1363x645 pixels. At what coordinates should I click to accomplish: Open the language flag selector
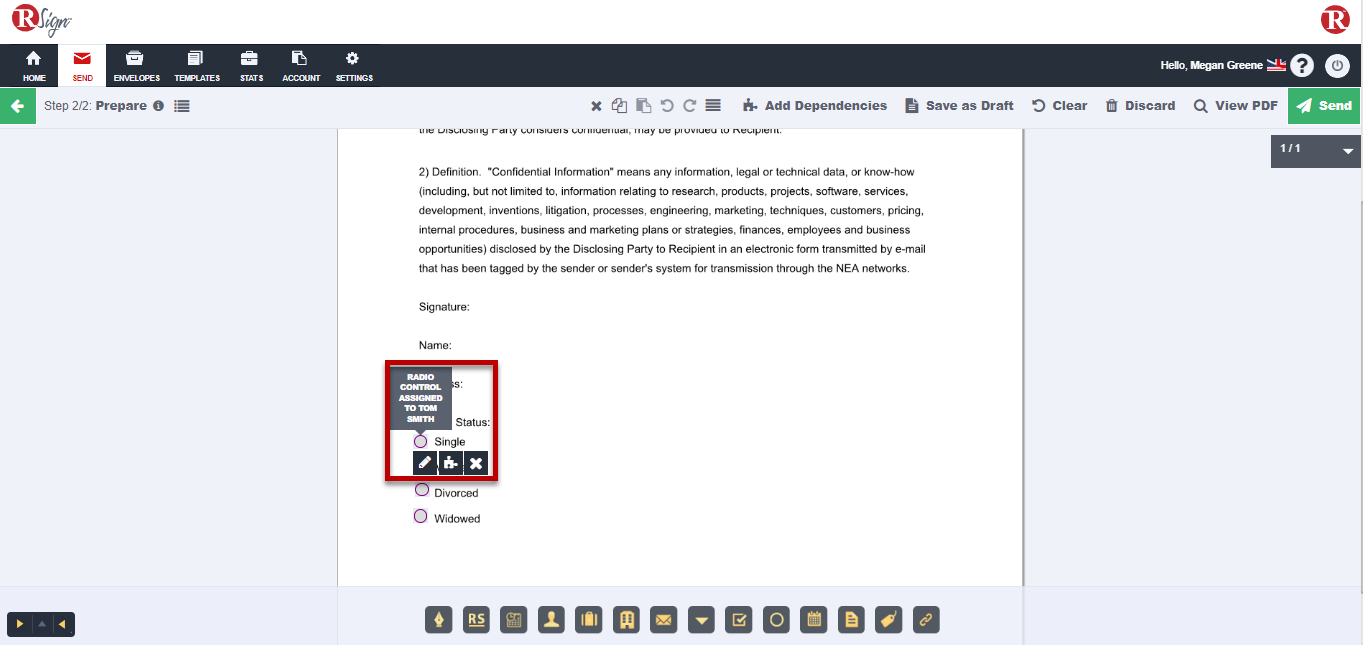[x=1276, y=65]
